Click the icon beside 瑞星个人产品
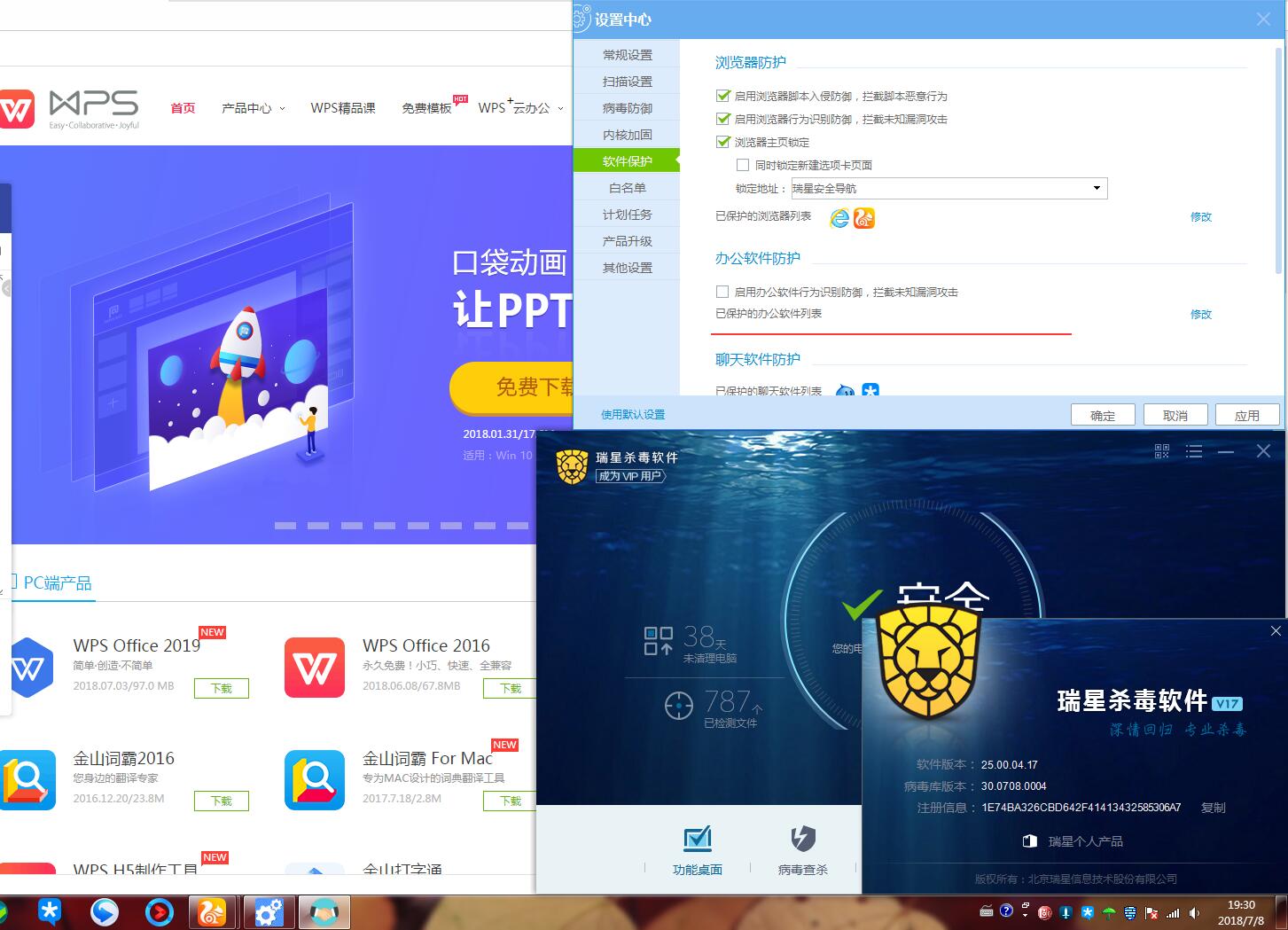 (1030, 840)
